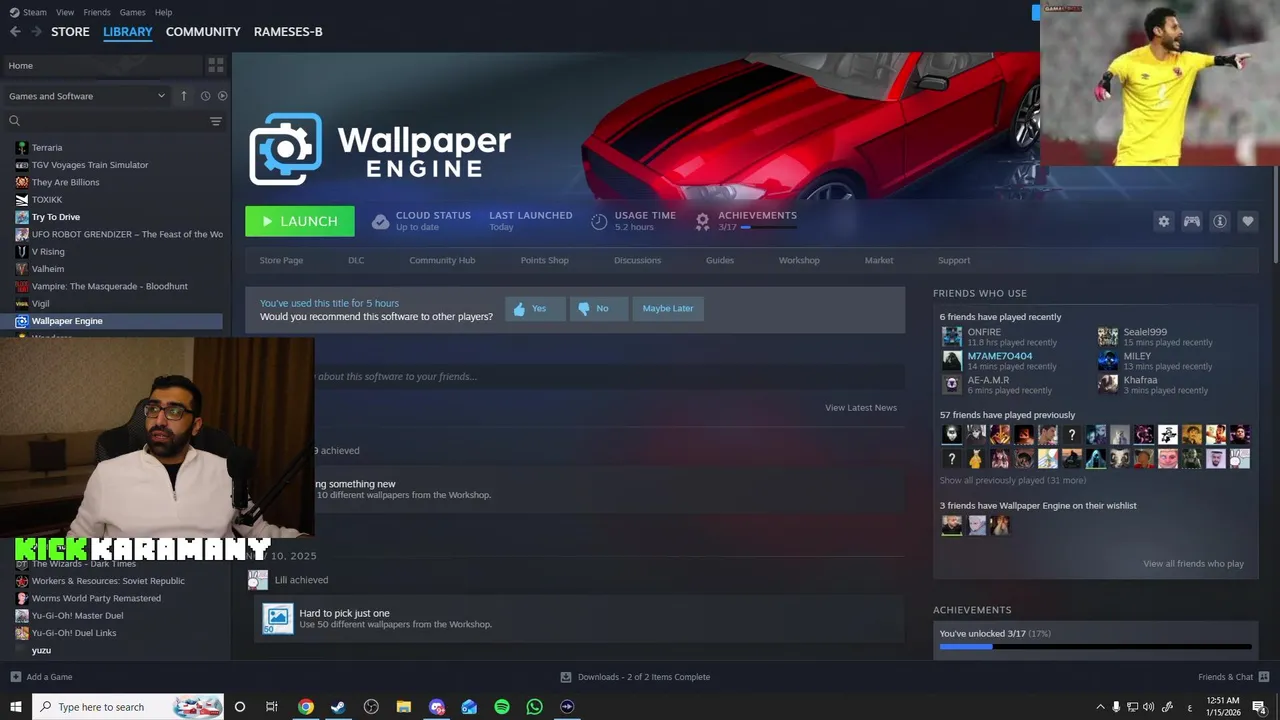The height and width of the screenshot is (720, 1280).
Task: Open the View menu
Action: tap(65, 12)
